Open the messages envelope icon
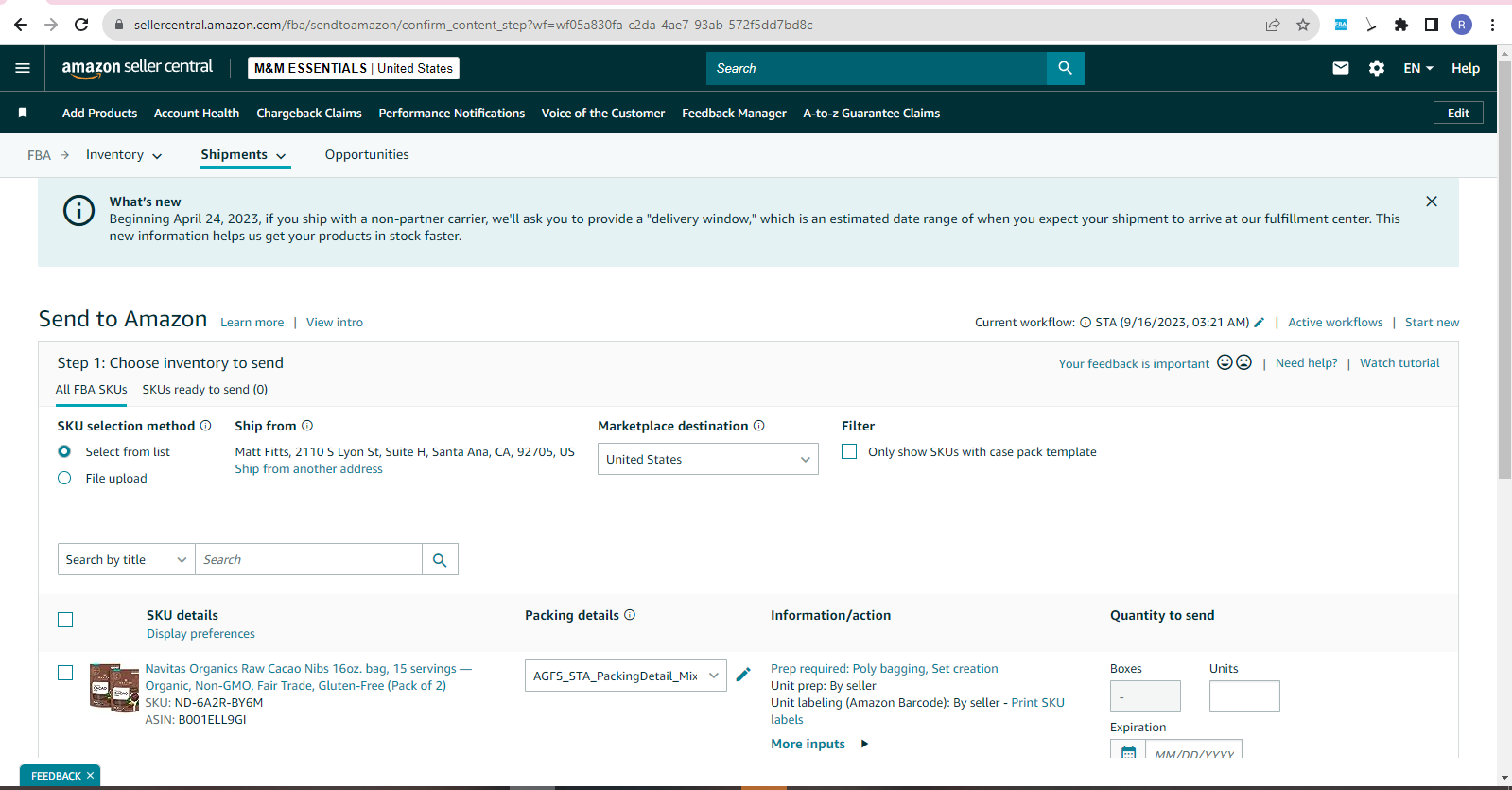The height and width of the screenshot is (790, 1512). [1341, 68]
